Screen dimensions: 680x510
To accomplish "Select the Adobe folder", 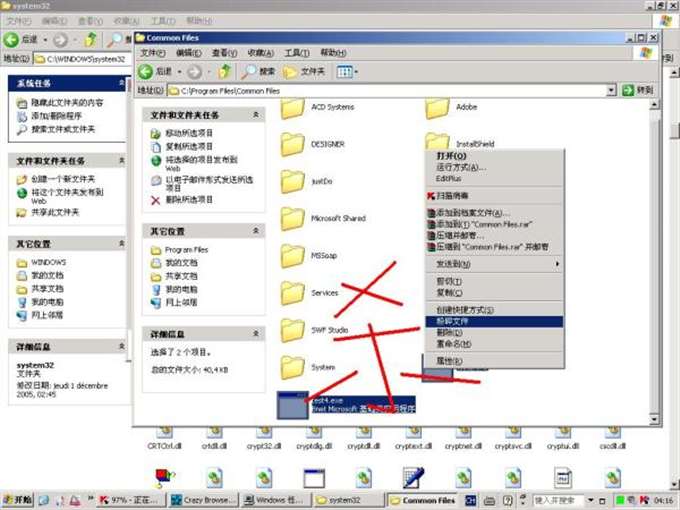I will [451, 108].
